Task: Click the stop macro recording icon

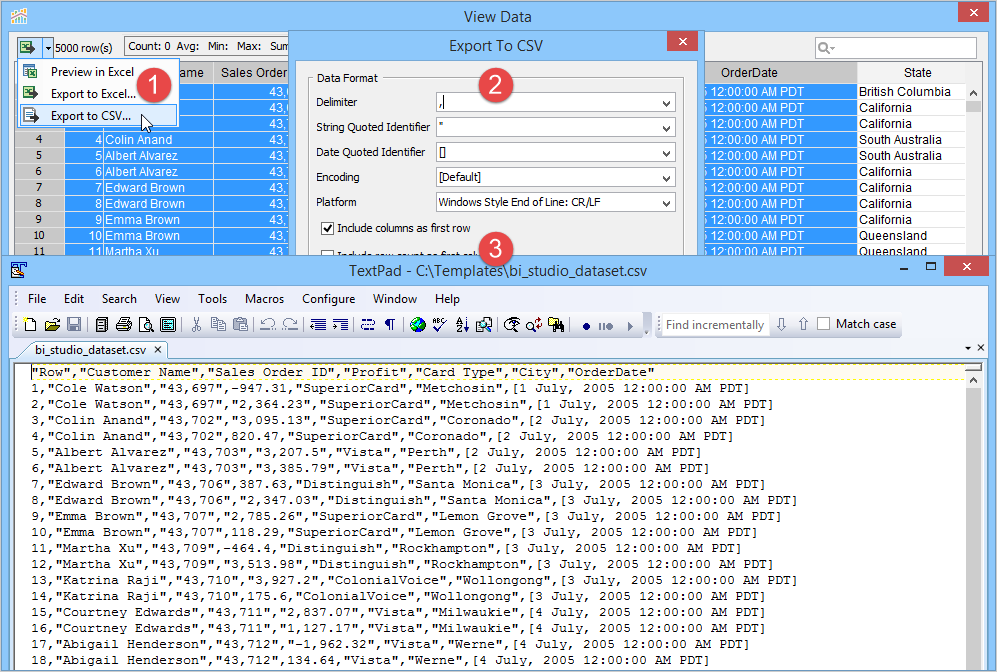Action: [x=606, y=326]
